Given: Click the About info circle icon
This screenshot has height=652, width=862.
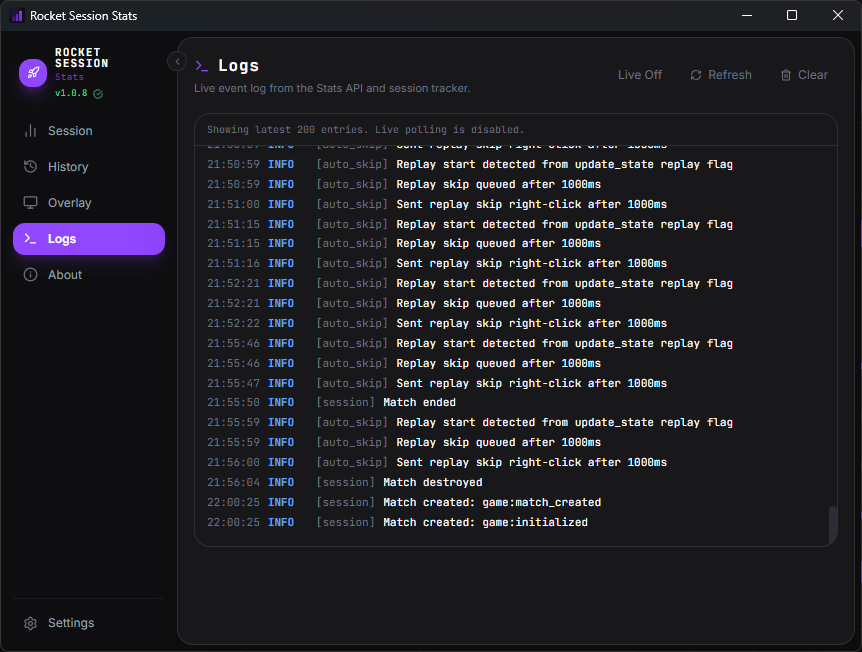Looking at the screenshot, I should [x=30, y=275].
